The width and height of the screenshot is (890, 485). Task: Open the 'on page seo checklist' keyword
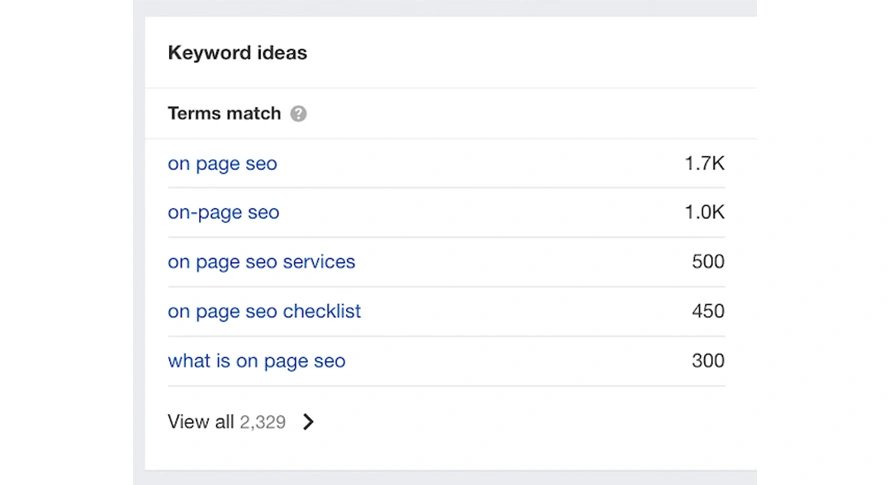[265, 311]
